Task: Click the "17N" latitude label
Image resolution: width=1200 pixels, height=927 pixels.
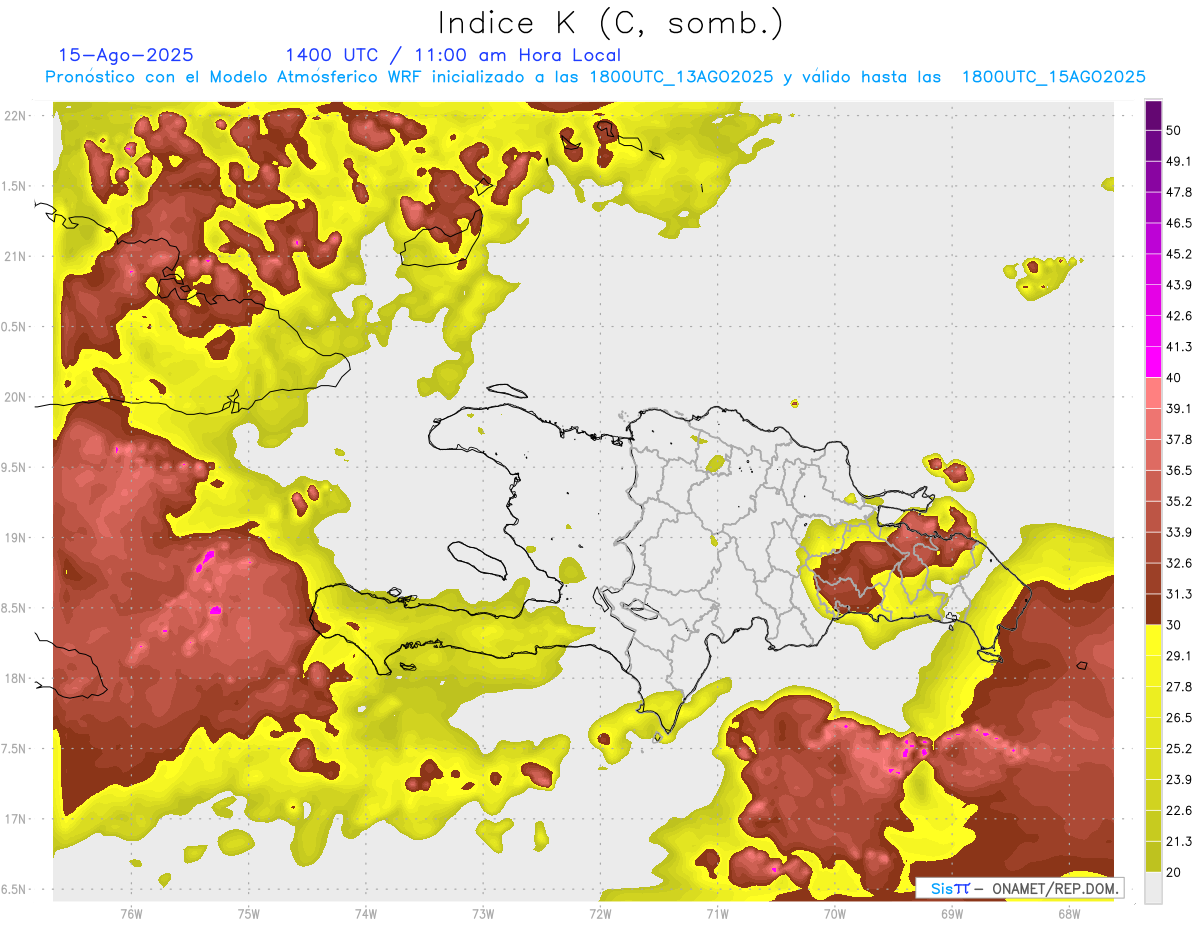Action: (15, 819)
